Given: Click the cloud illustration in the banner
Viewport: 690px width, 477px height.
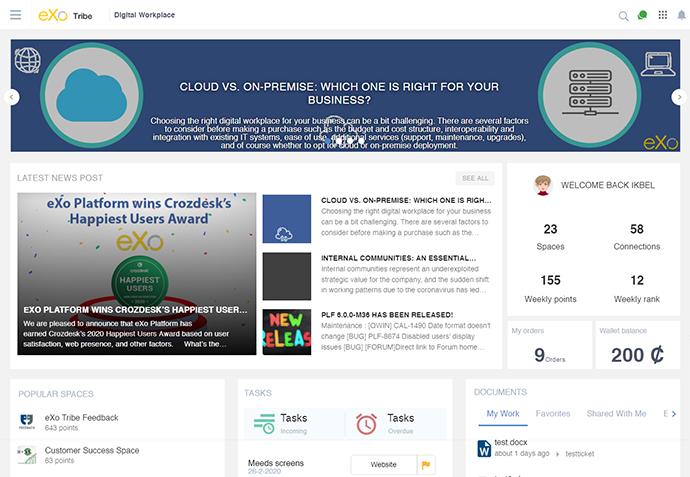Looking at the screenshot, I should click(92, 95).
